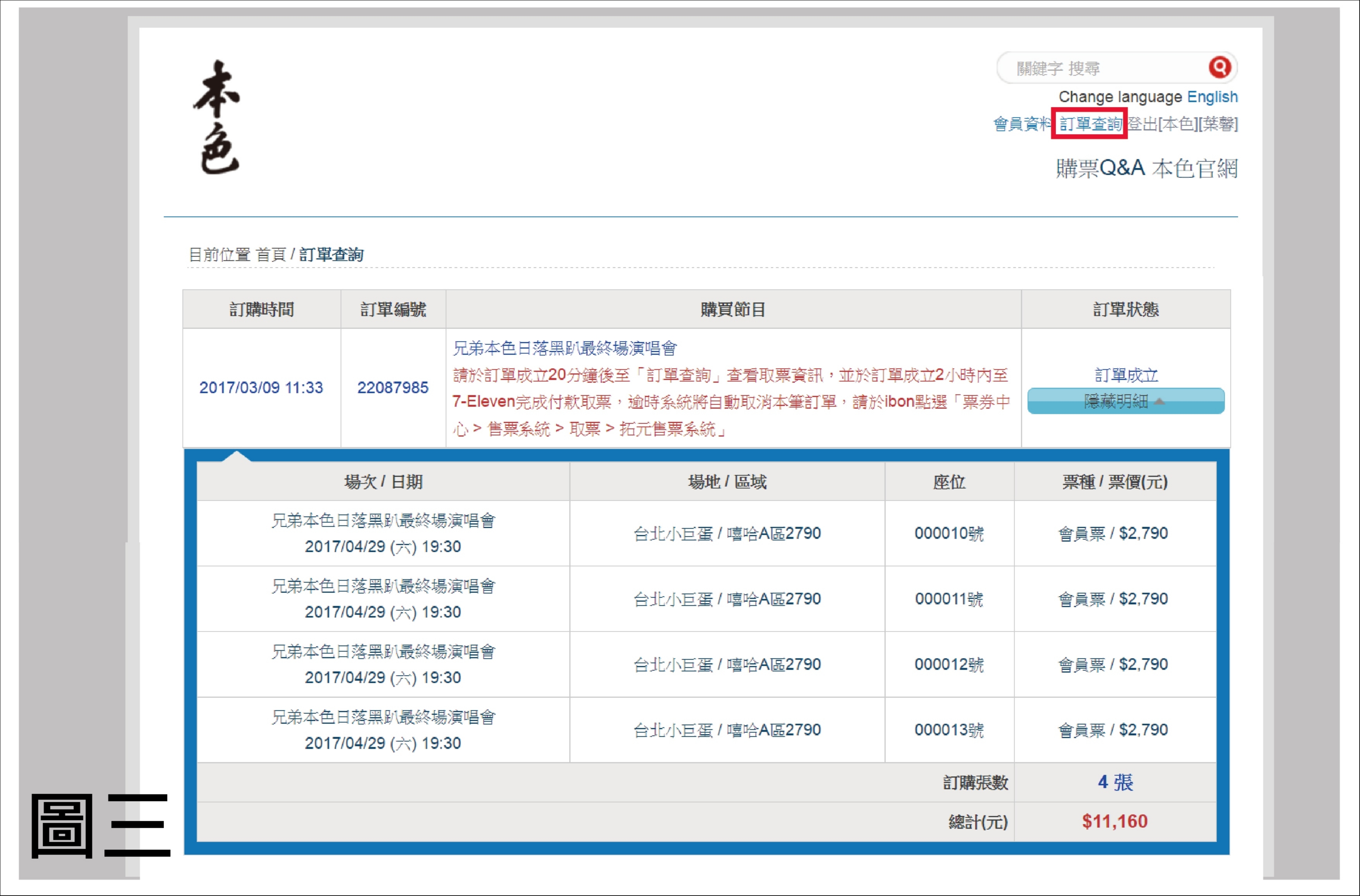Image resolution: width=1360 pixels, height=896 pixels.
Task: Collapse details with 隱藏明細 button
Action: click(1125, 401)
